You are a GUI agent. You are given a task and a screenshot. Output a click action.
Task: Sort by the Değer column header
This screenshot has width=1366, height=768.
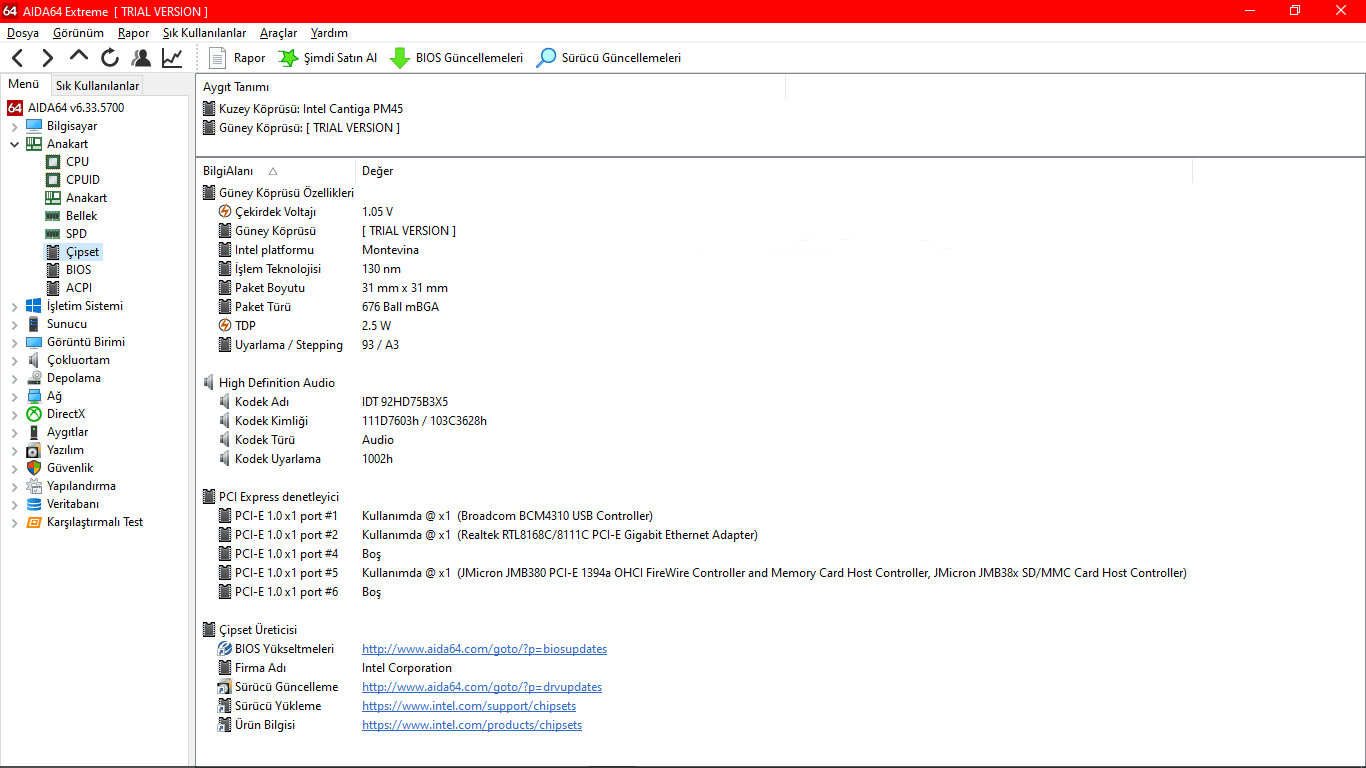[x=774, y=171]
